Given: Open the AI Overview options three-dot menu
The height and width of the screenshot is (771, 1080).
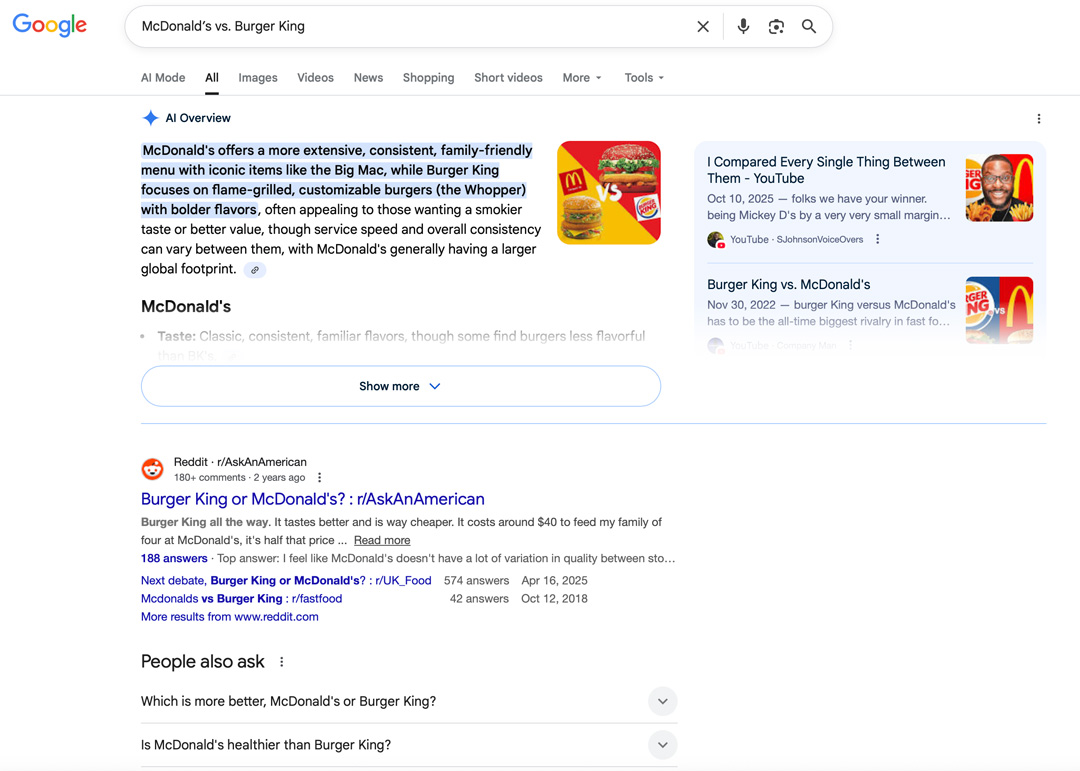Looking at the screenshot, I should coord(1039,118).
